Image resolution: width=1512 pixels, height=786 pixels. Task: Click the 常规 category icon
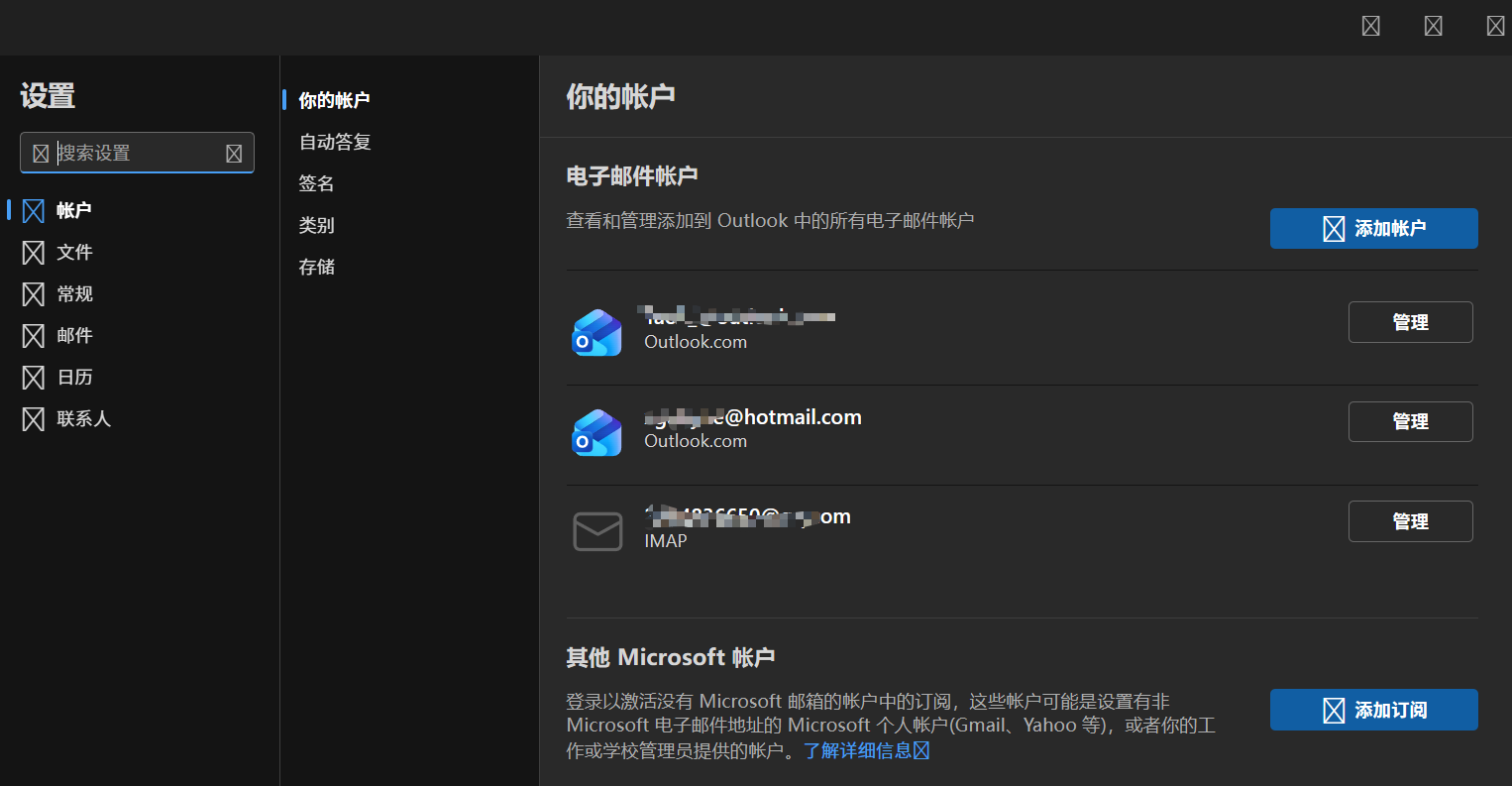point(34,293)
